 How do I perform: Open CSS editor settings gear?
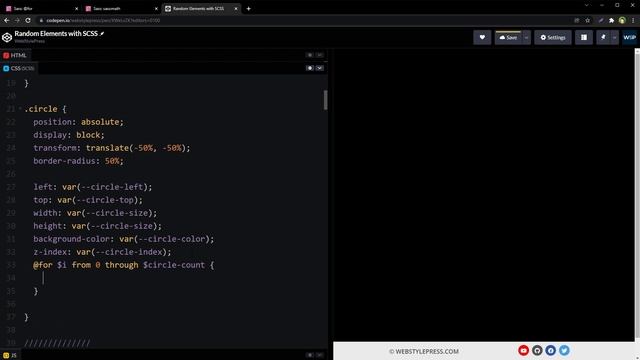click(x=310, y=68)
